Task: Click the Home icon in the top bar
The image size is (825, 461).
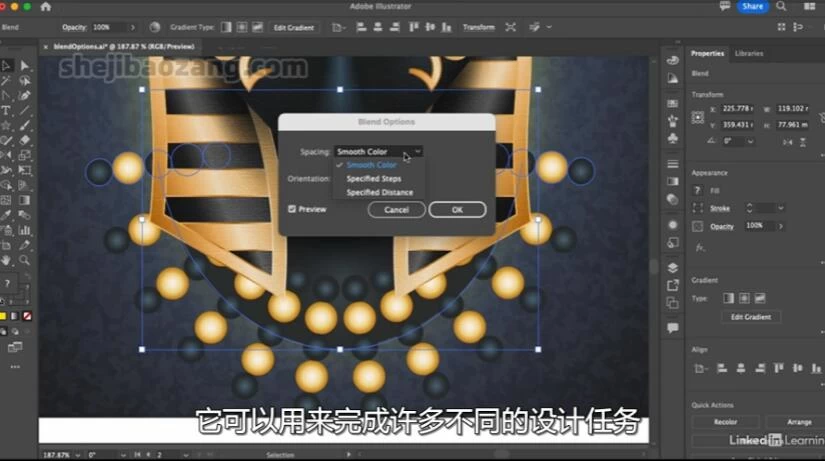Action: click(45, 7)
